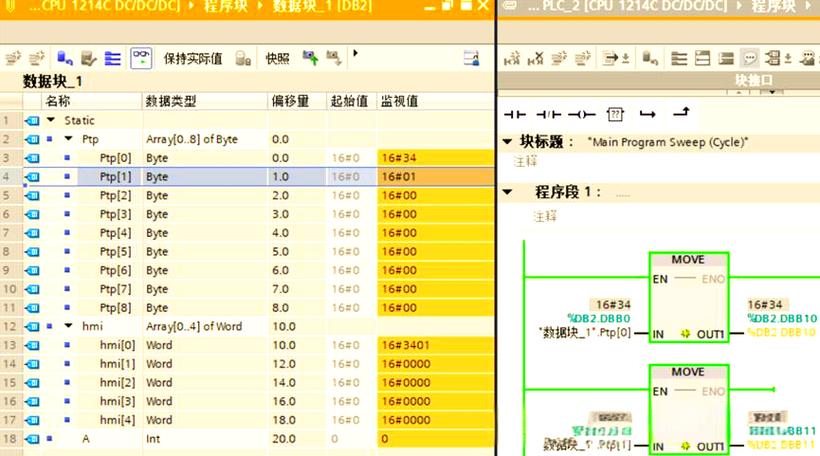
Task: Click the 保持实际值 button
Action: tap(192, 59)
